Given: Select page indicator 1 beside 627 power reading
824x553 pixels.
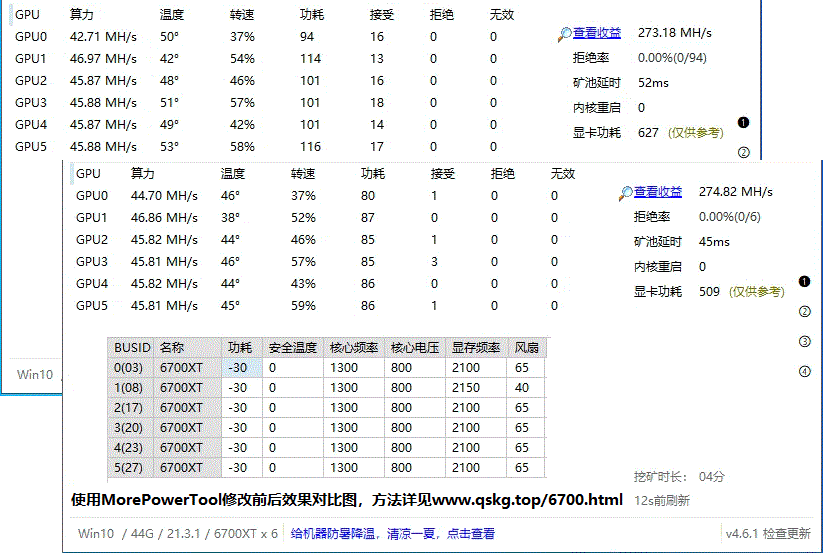Looking at the screenshot, I should point(742,123).
